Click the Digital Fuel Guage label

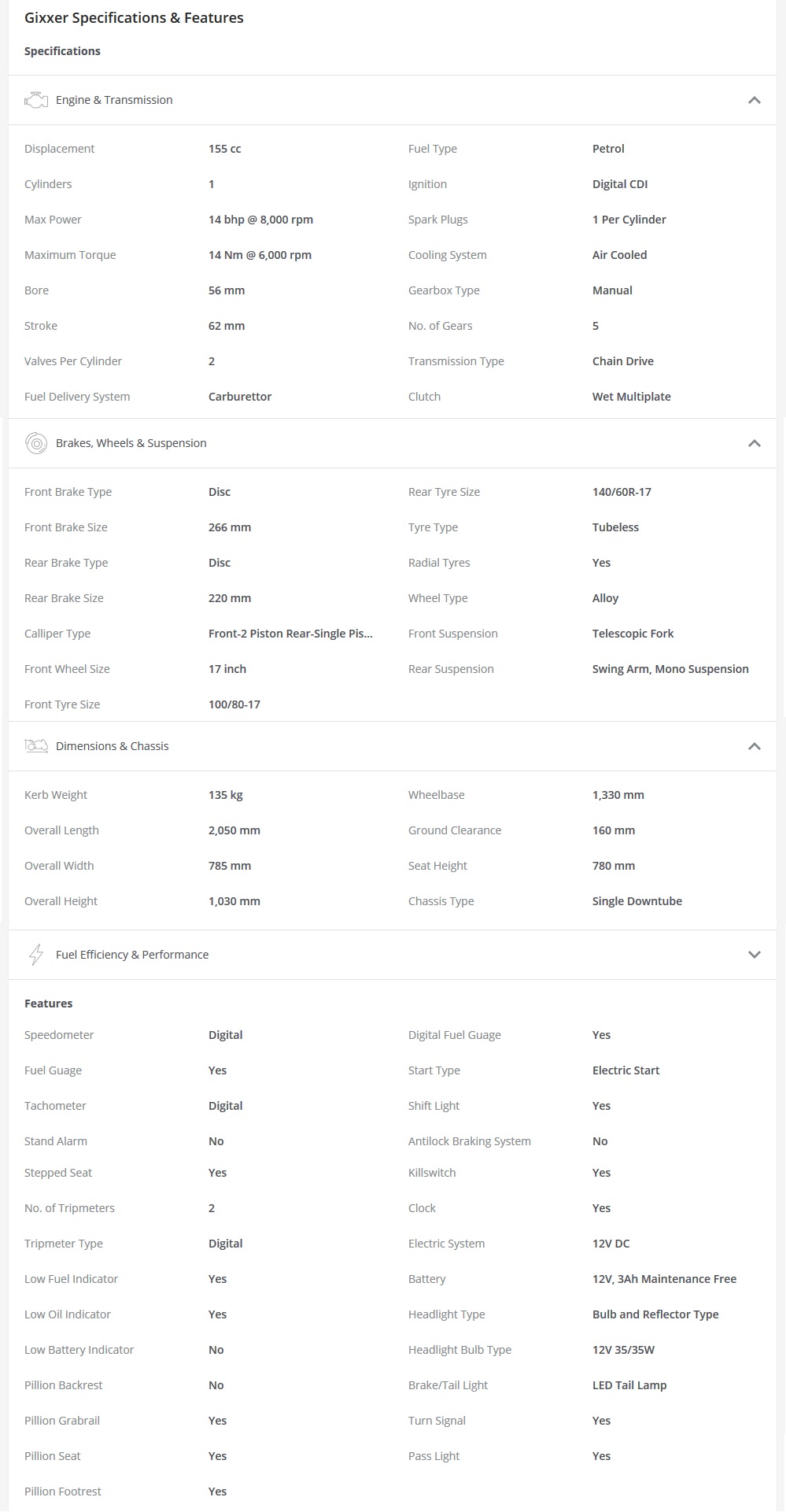click(454, 1035)
